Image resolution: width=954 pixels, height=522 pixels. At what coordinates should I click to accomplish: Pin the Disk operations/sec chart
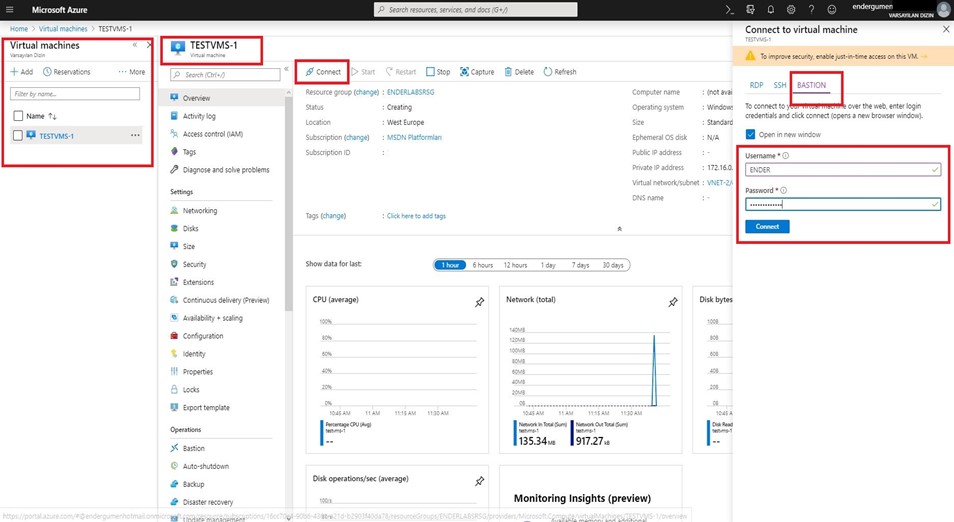point(479,481)
